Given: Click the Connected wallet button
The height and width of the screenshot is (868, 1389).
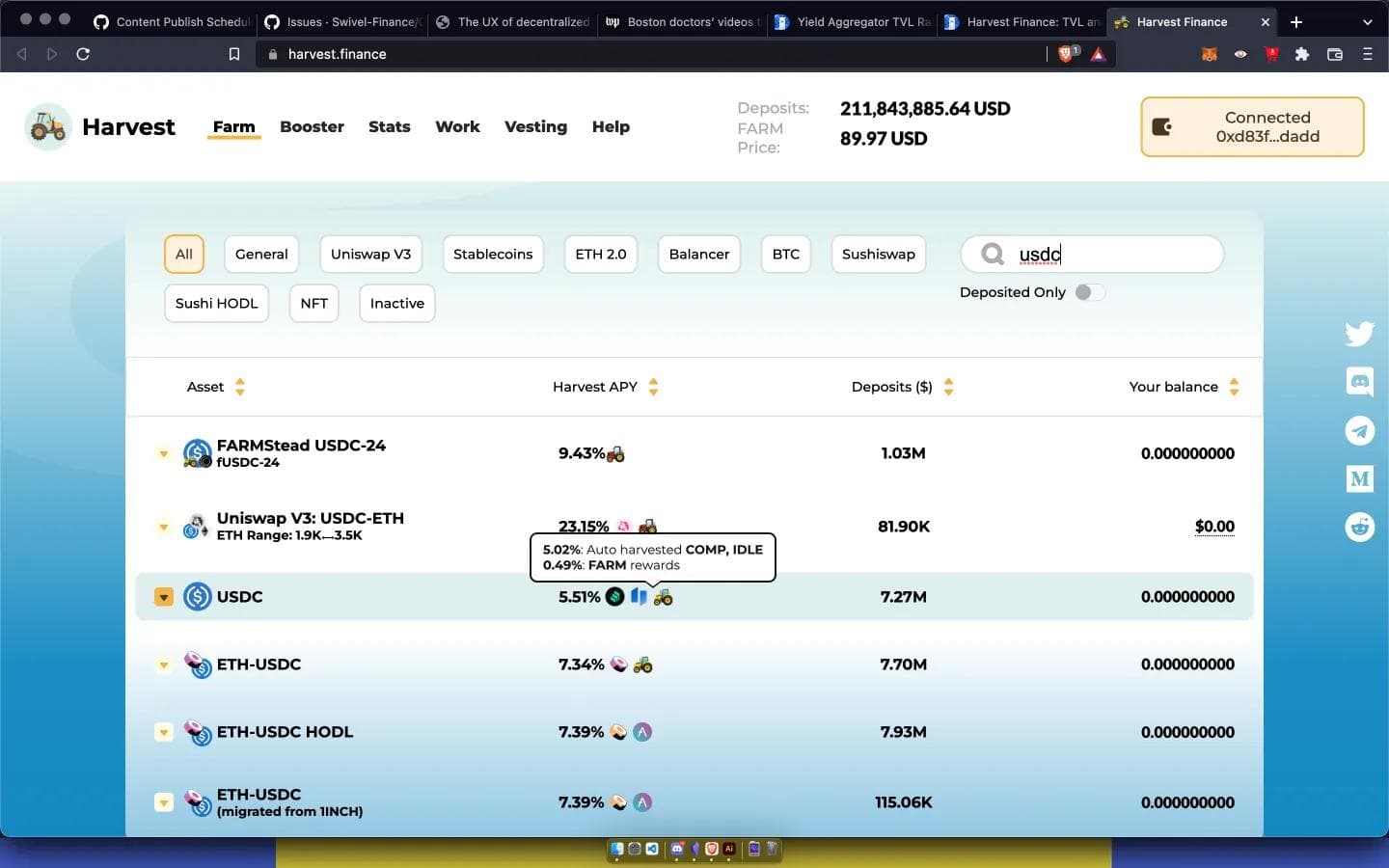Looking at the screenshot, I should 1251,127.
